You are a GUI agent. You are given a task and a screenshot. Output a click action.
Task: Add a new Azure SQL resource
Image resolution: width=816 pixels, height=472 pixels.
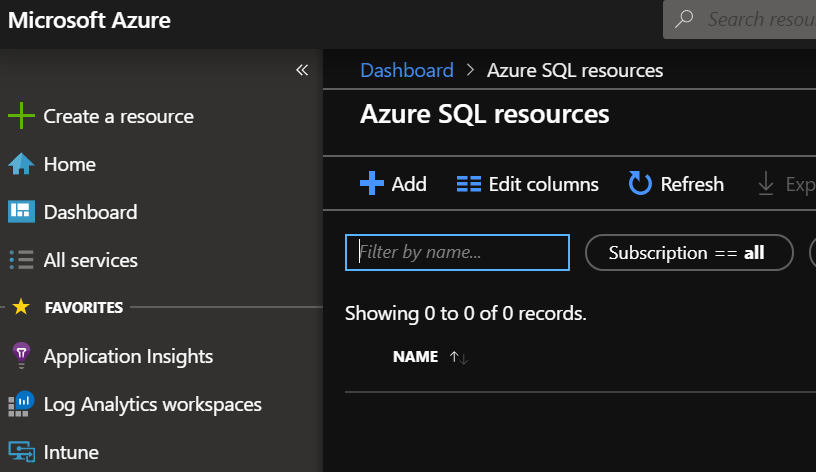pos(393,184)
